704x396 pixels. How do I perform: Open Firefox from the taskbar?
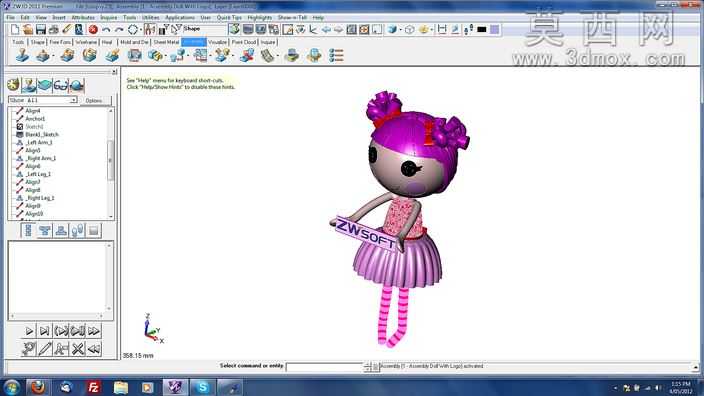click(x=38, y=387)
